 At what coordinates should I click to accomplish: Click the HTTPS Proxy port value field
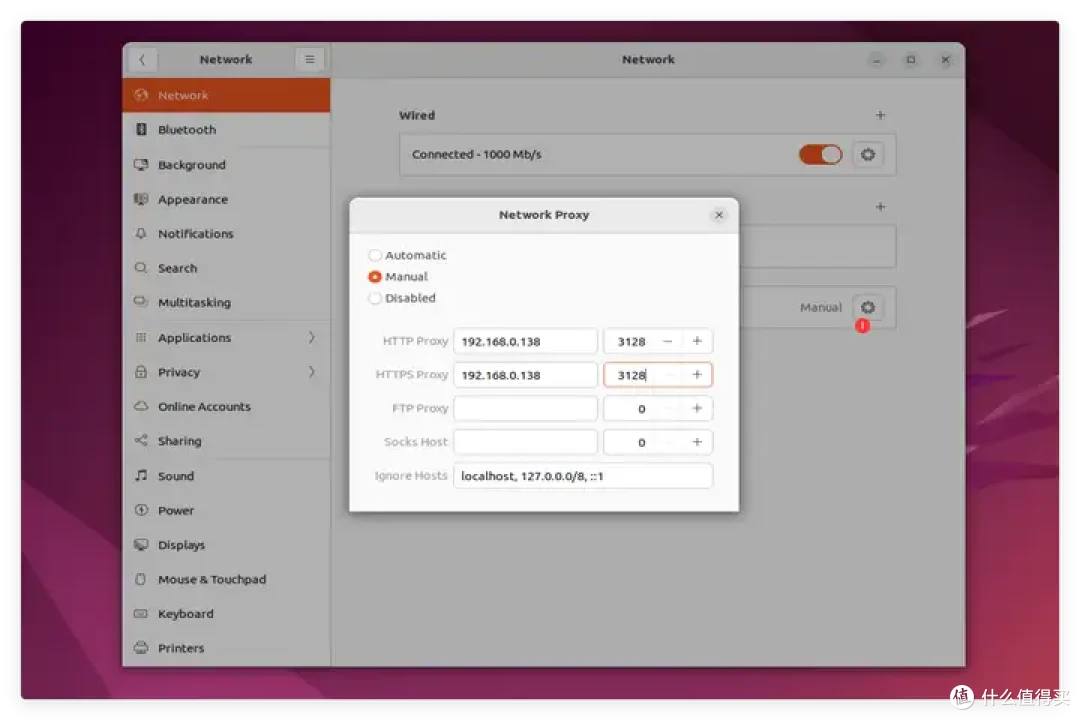point(631,375)
